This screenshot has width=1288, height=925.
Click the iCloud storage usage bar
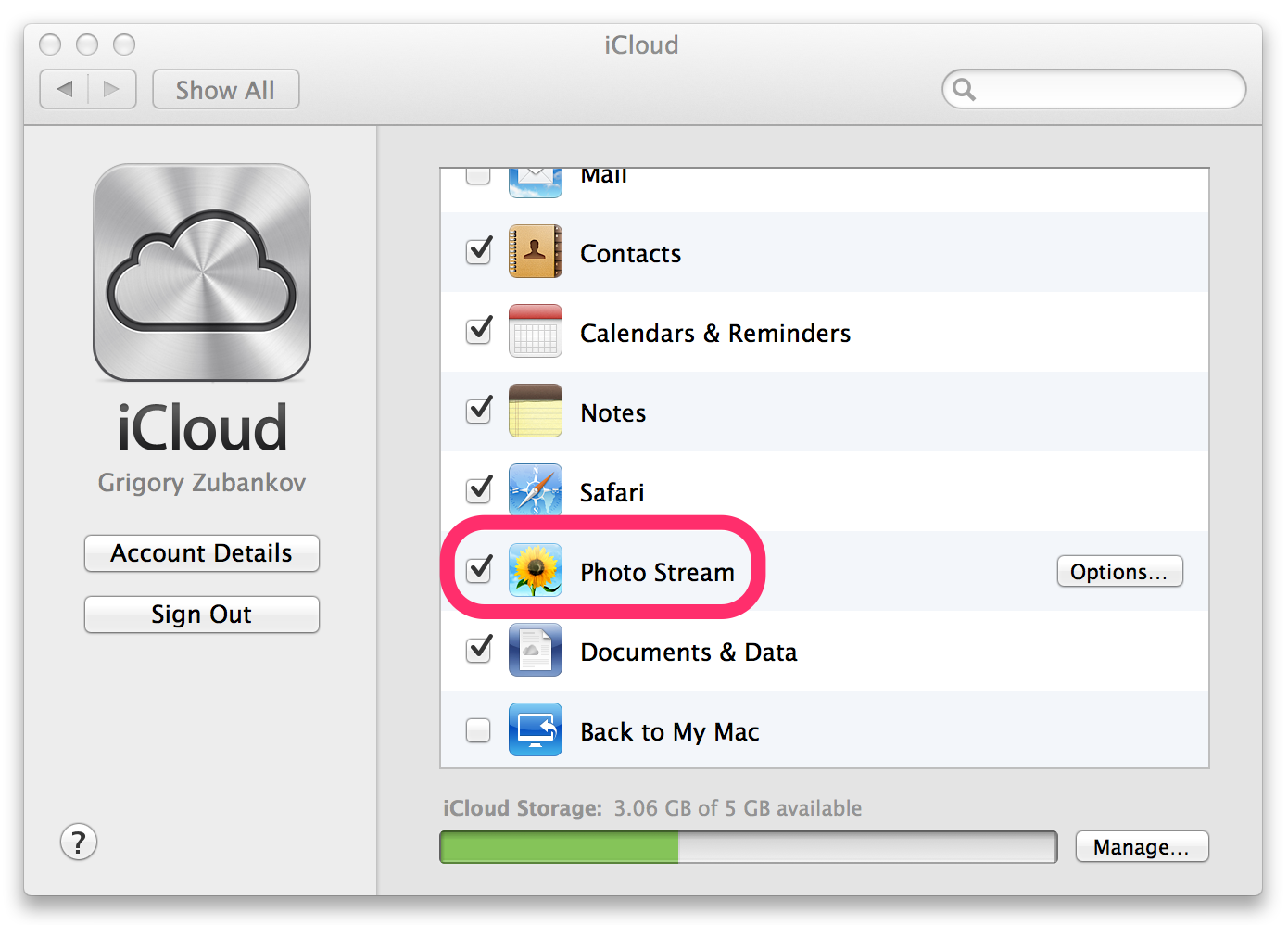tap(748, 847)
